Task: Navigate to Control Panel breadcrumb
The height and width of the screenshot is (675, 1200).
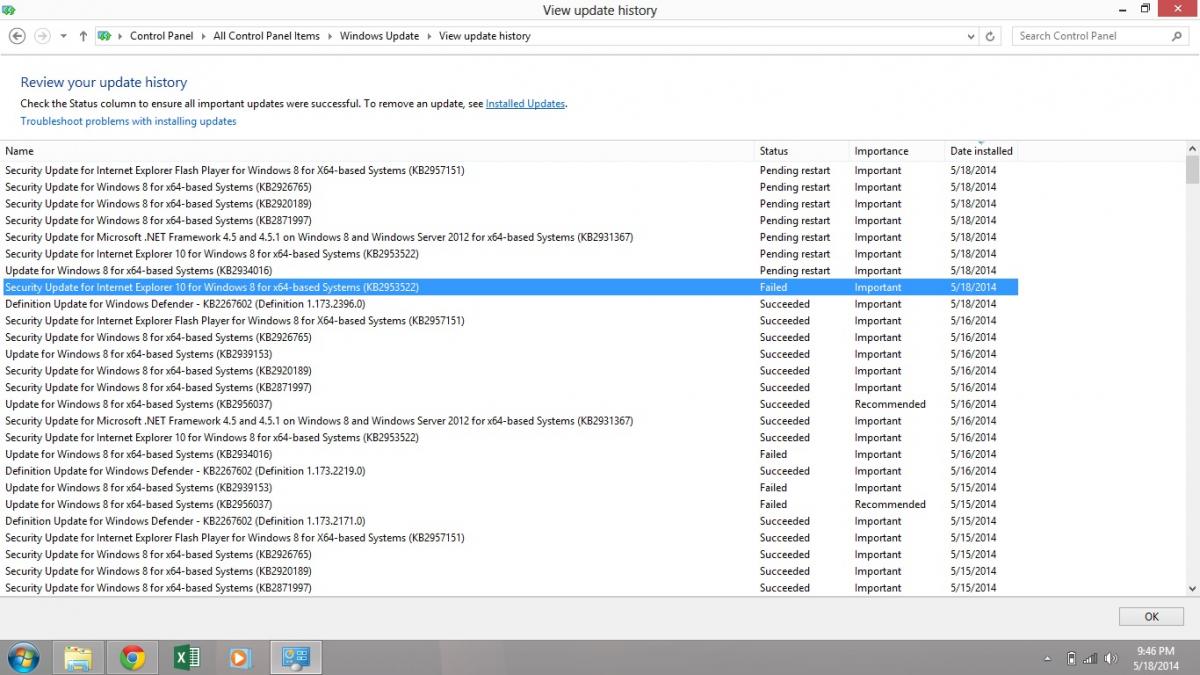Action: tap(161, 36)
